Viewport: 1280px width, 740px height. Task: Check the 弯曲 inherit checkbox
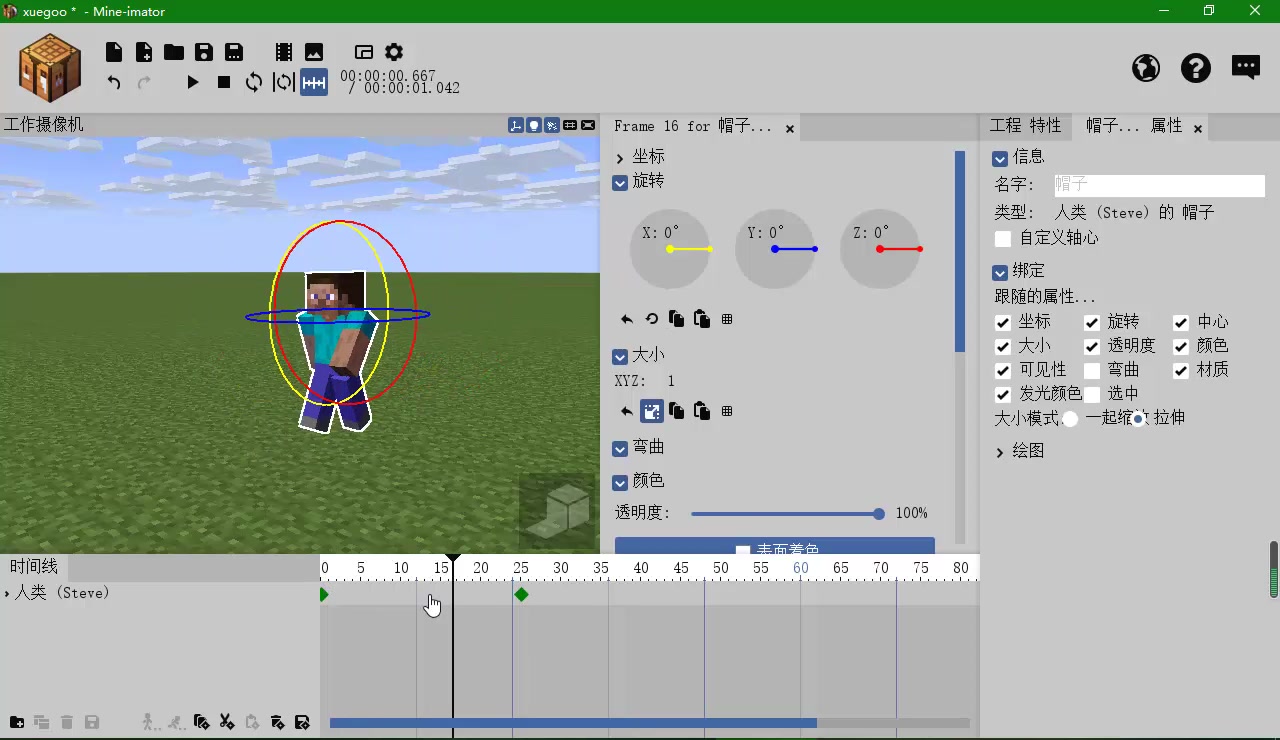[x=1092, y=370]
